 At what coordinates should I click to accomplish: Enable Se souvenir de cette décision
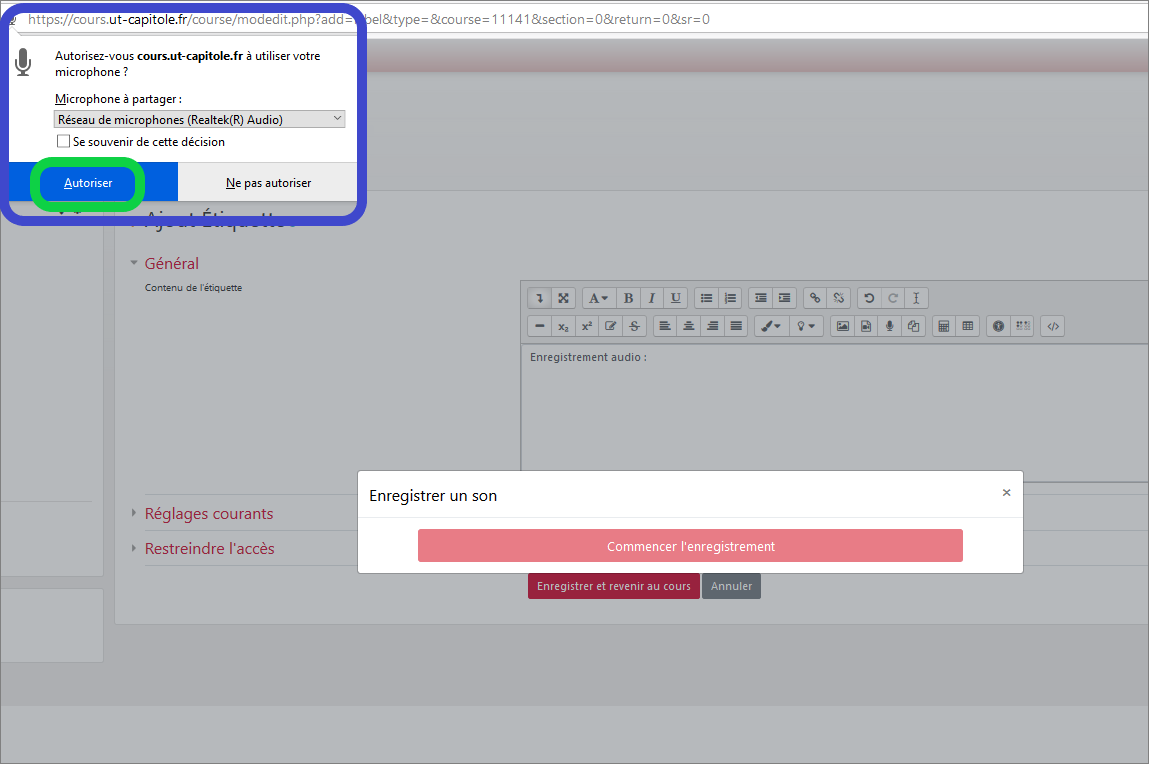tap(64, 142)
